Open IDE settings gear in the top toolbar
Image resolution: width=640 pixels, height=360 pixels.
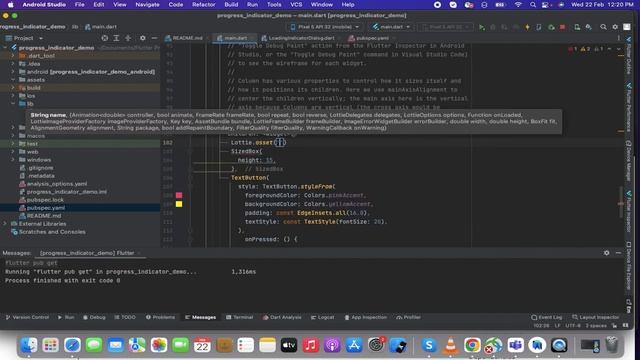[615, 27]
